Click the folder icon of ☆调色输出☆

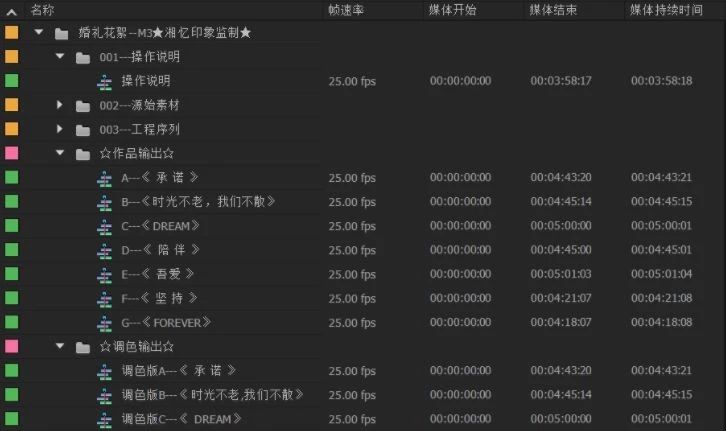click(83, 347)
